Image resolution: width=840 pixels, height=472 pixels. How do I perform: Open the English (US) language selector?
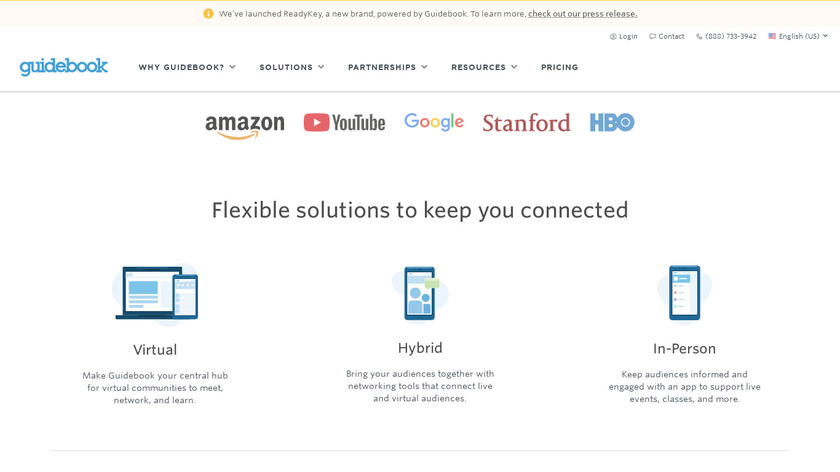click(798, 36)
